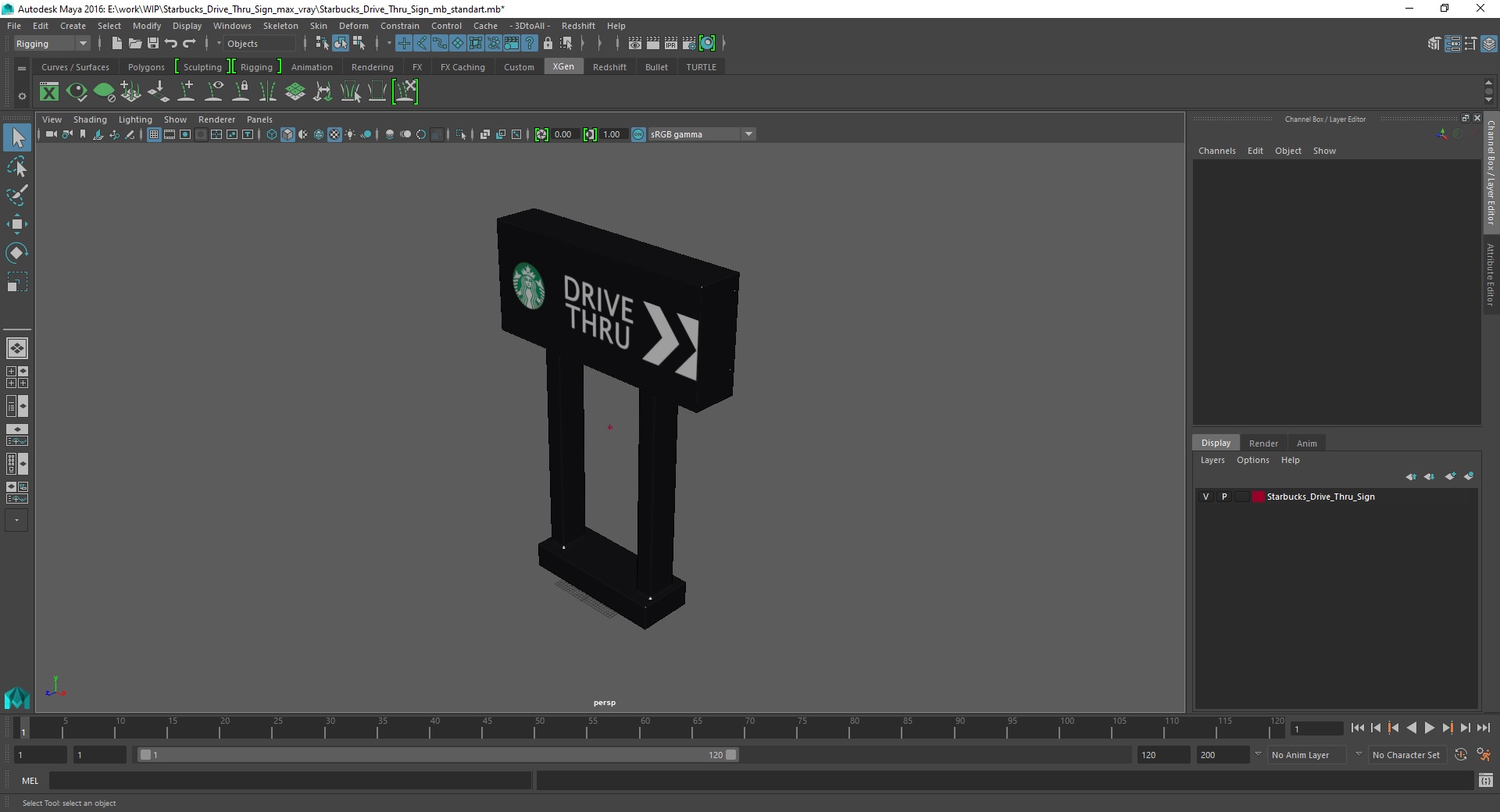Open animation preferences running man icon

(x=1484, y=755)
